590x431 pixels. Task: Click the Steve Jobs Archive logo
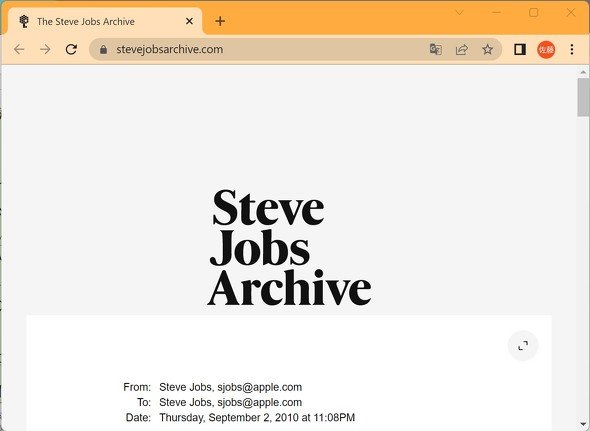coord(290,247)
